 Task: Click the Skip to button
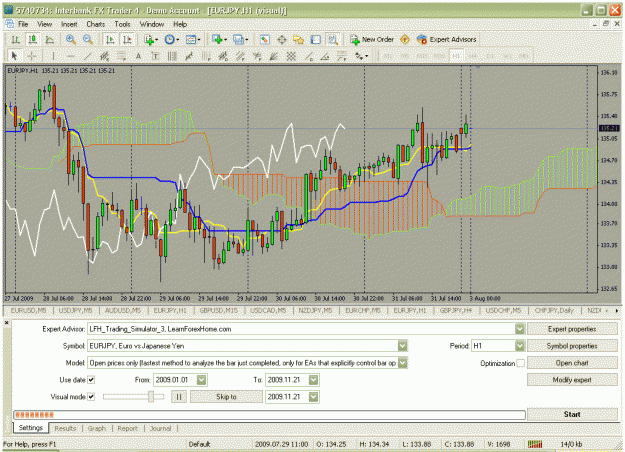click(226, 397)
